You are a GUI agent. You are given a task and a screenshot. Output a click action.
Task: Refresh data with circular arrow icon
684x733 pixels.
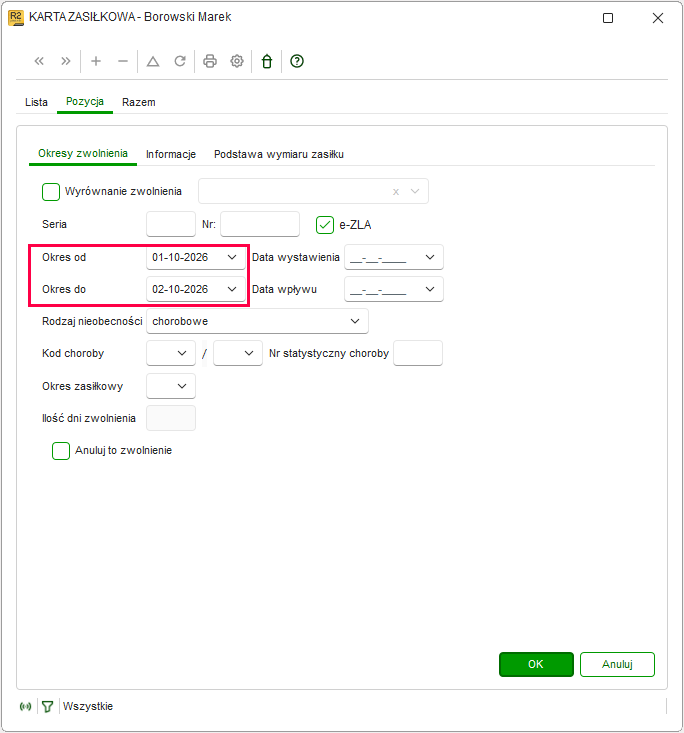pos(180,61)
